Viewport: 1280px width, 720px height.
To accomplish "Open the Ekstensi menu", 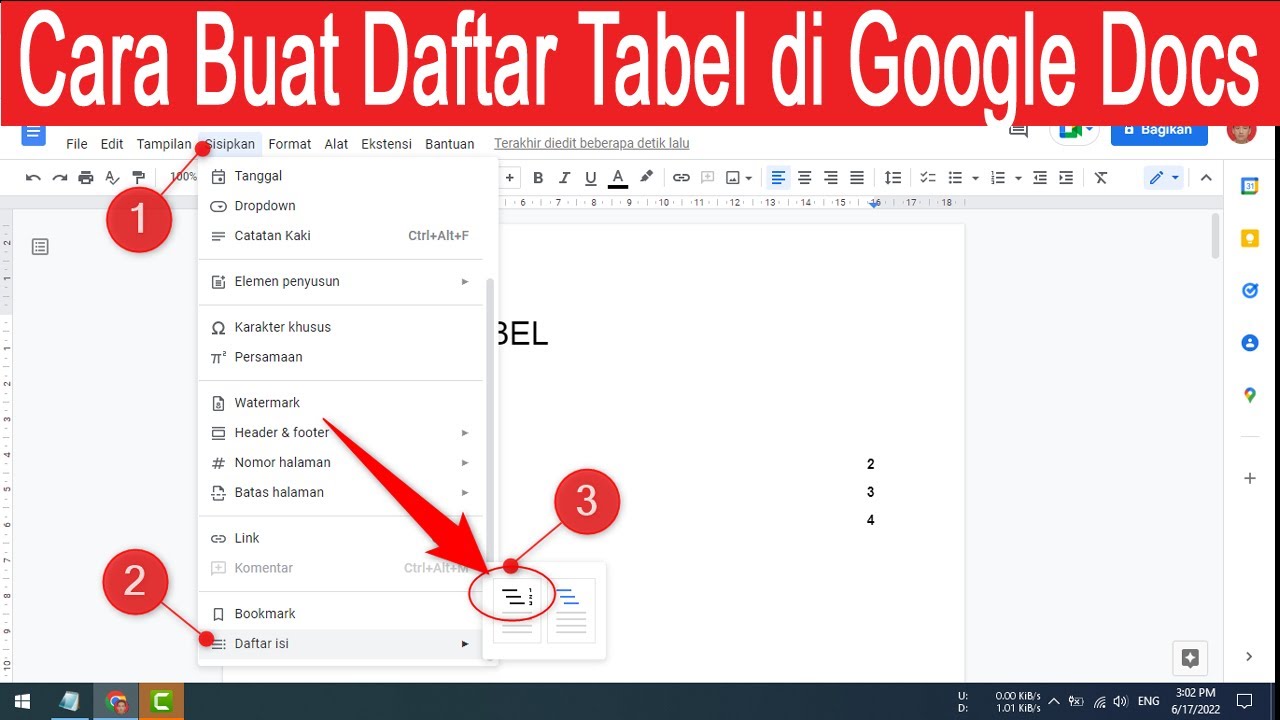I will click(x=387, y=144).
